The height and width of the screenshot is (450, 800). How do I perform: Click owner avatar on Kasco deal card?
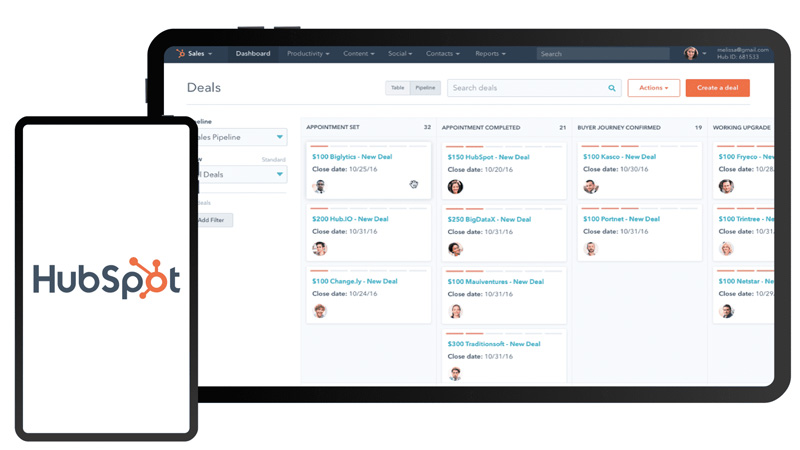[591, 187]
